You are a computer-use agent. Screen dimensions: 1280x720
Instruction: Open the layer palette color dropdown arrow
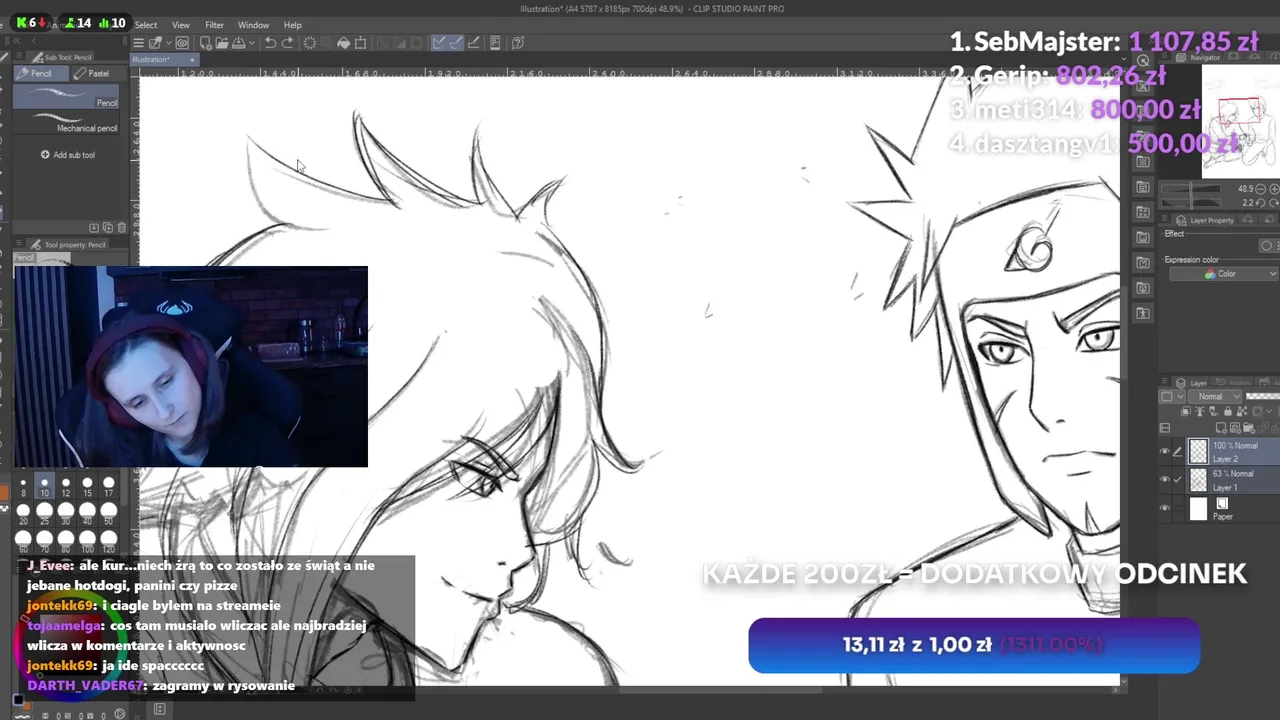click(1181, 397)
